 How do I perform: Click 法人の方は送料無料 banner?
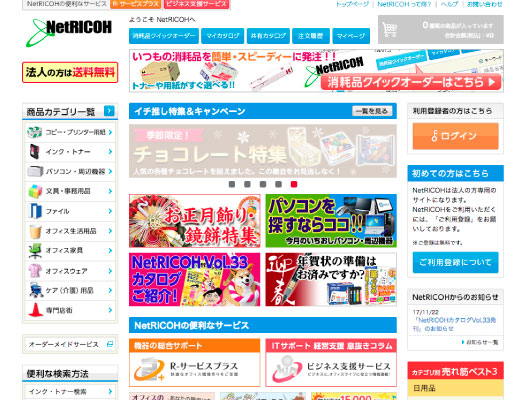(70, 72)
